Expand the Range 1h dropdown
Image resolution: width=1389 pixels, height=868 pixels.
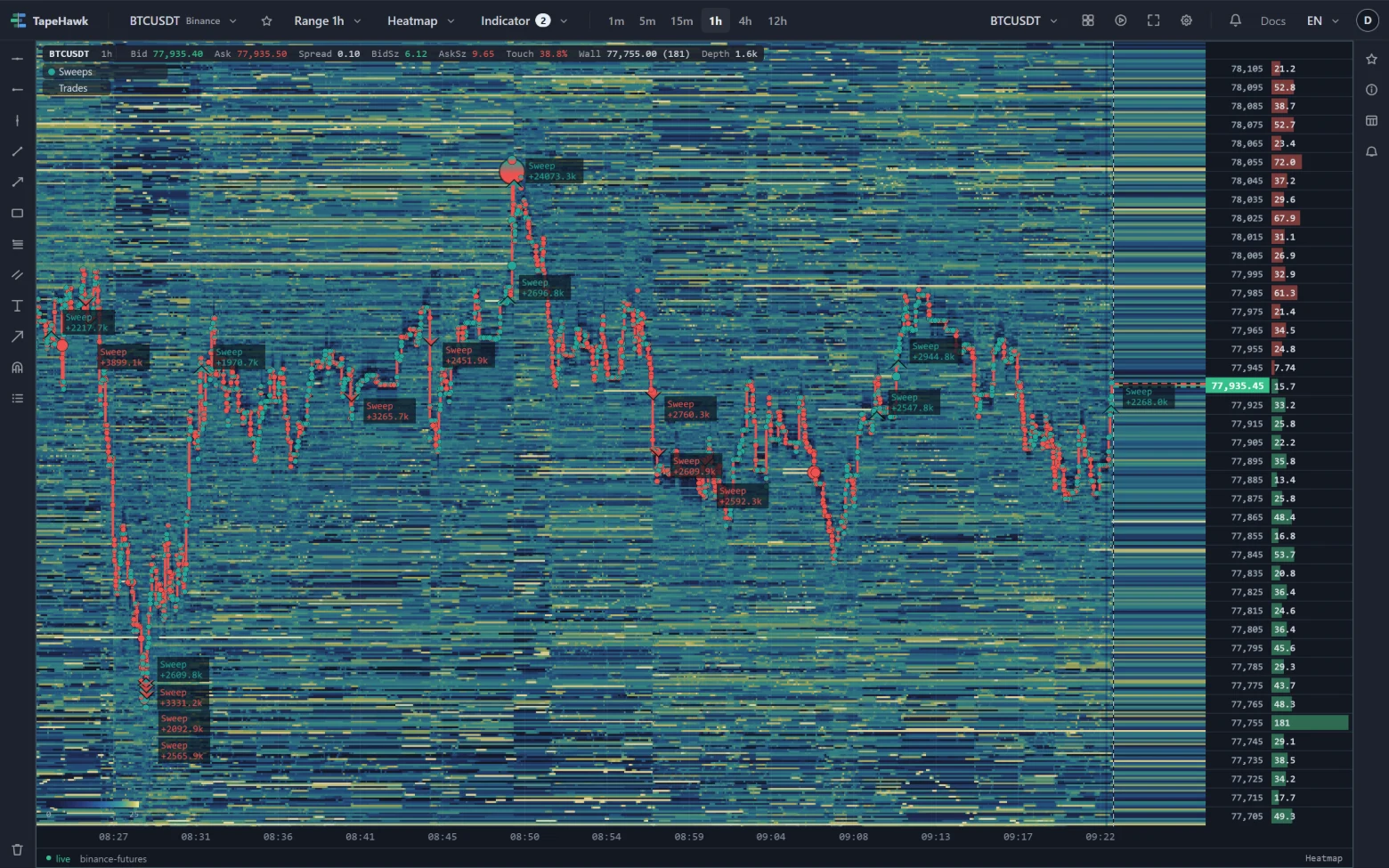pos(327,20)
